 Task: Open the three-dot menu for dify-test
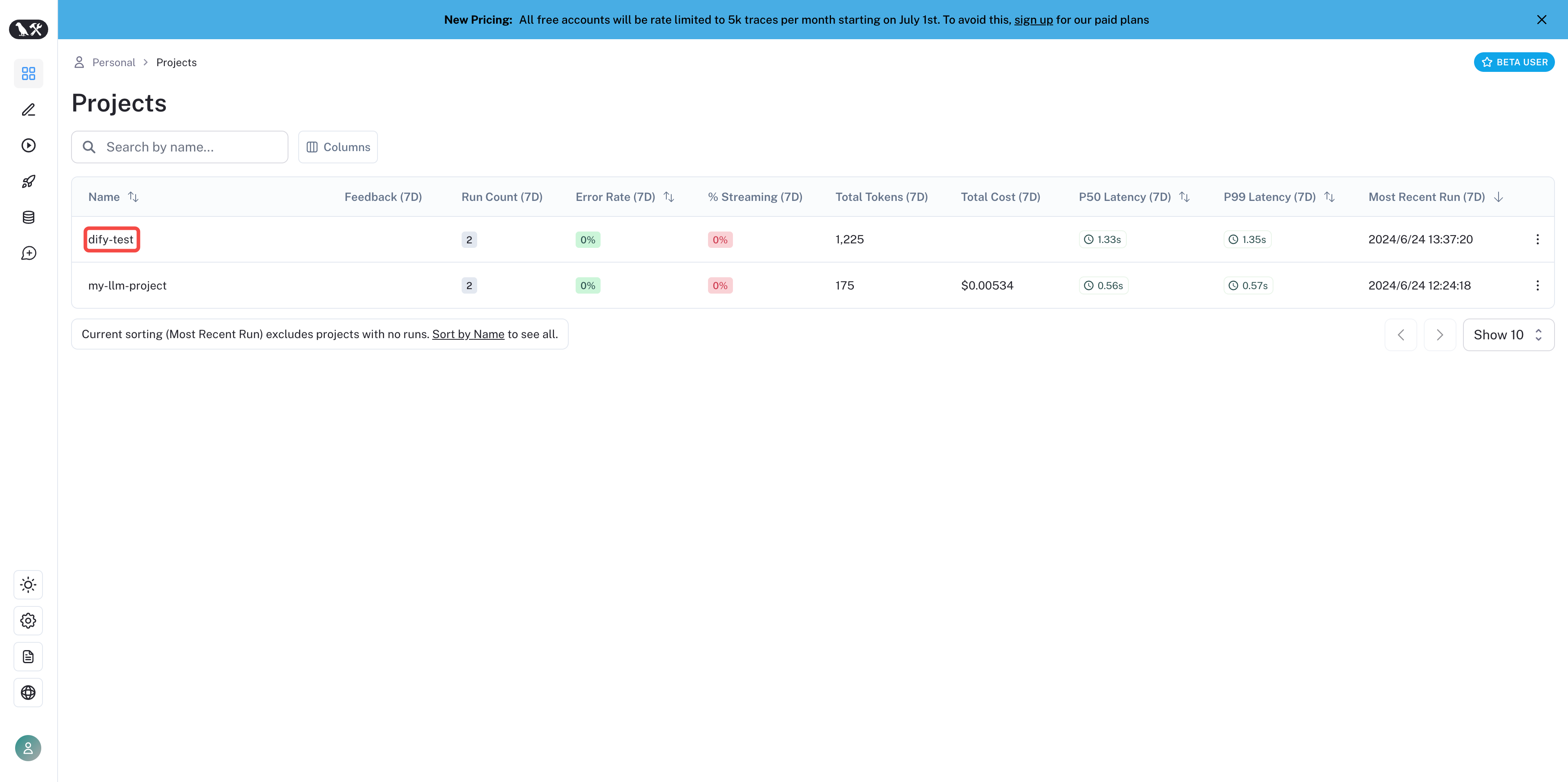(1537, 240)
